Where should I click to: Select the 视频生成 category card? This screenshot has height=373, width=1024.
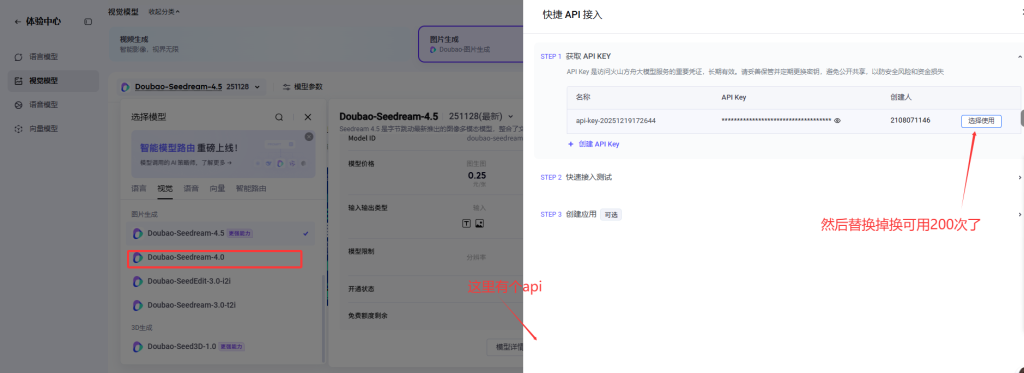(x=261, y=44)
